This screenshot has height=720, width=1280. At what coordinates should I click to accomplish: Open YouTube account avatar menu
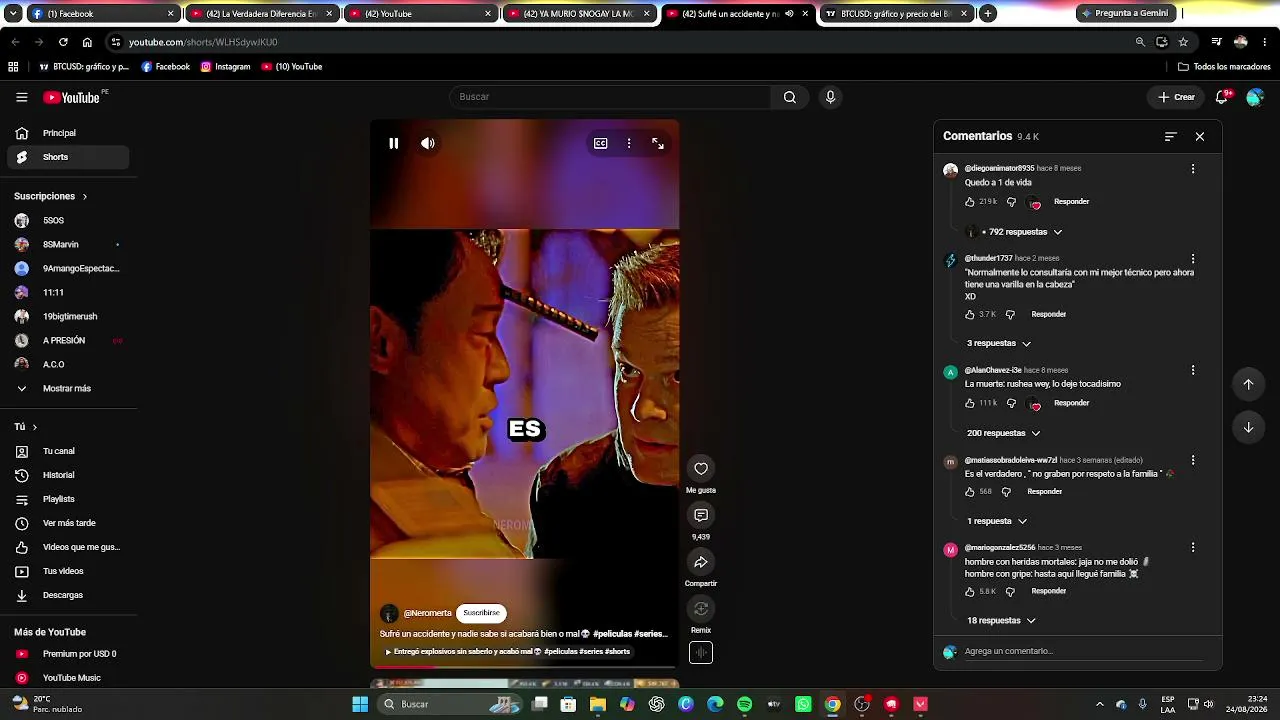1255,97
